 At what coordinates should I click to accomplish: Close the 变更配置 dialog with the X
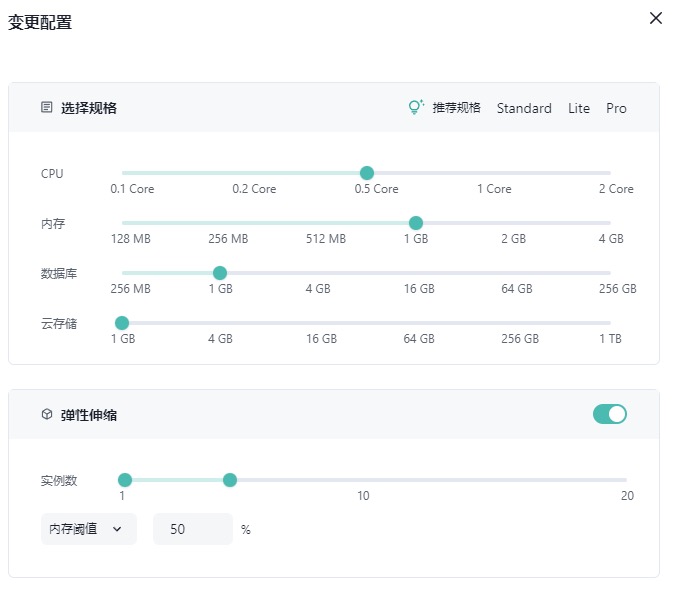656,18
